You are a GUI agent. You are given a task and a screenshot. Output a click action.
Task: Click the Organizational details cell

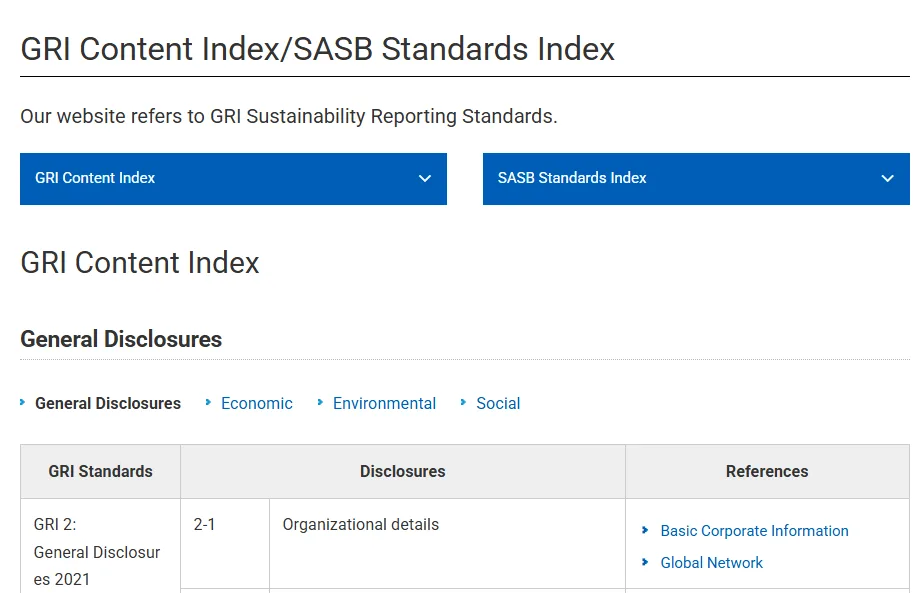click(447, 544)
